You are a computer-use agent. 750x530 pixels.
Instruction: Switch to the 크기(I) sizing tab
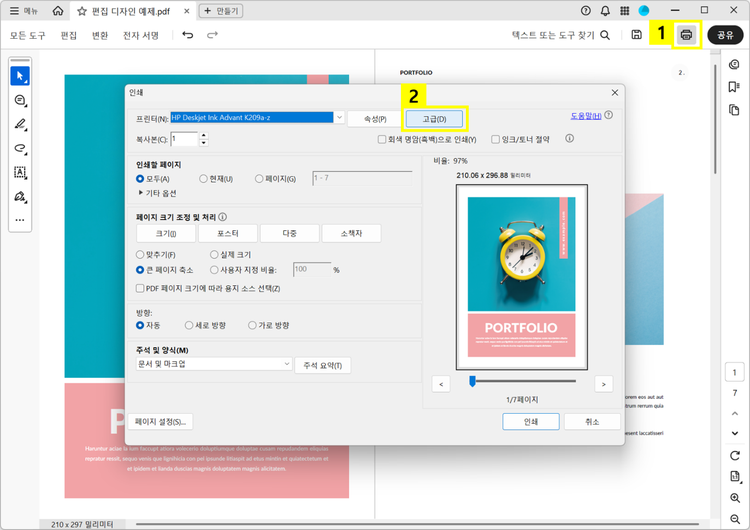pyautogui.click(x=166, y=233)
